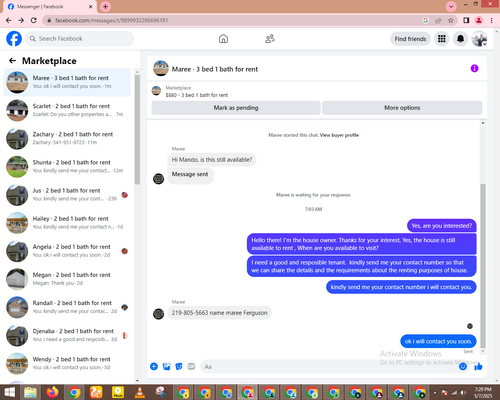Screen dimensions: 500x400
Task: Open Randall 2 bed 1 bath conversation
Action: pyautogui.click(x=67, y=307)
